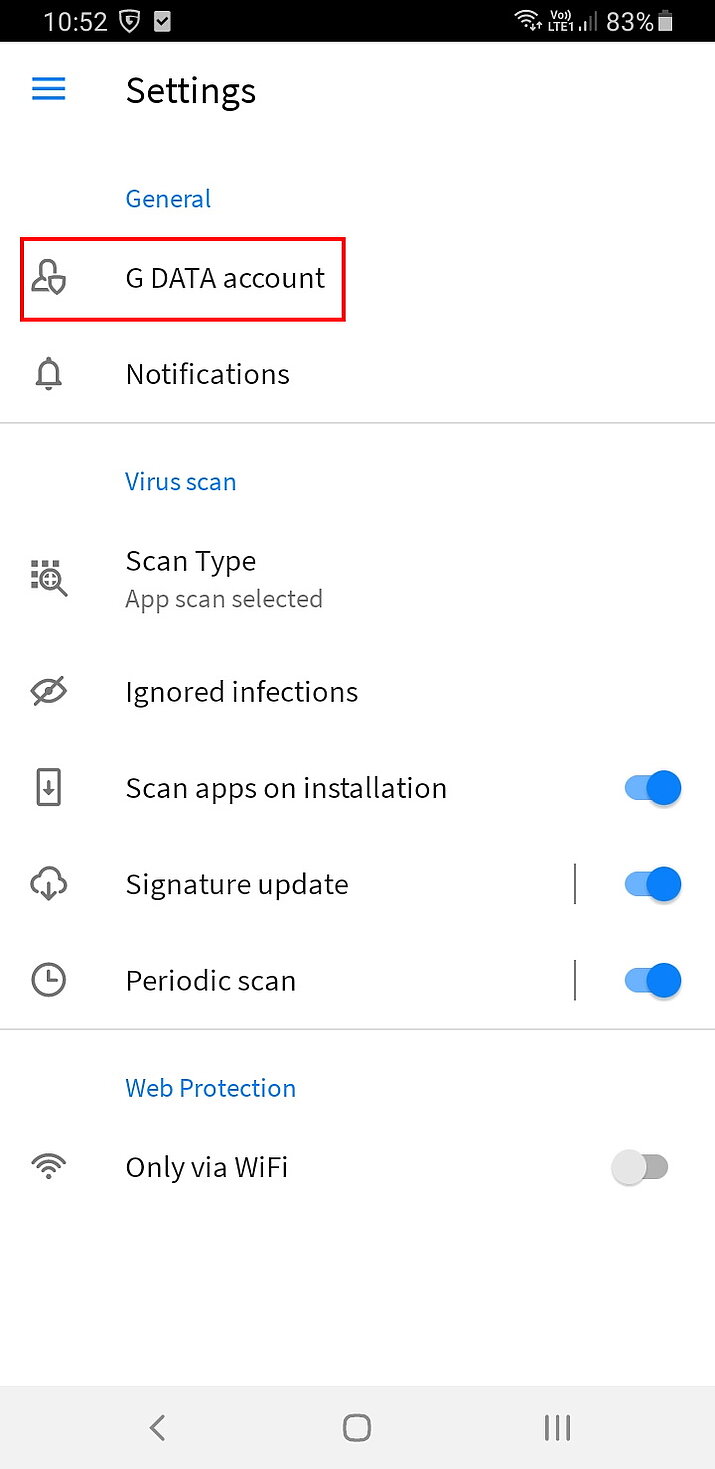Open the G DATA account entry
Screen dimensions: 715x1469
[225, 278]
